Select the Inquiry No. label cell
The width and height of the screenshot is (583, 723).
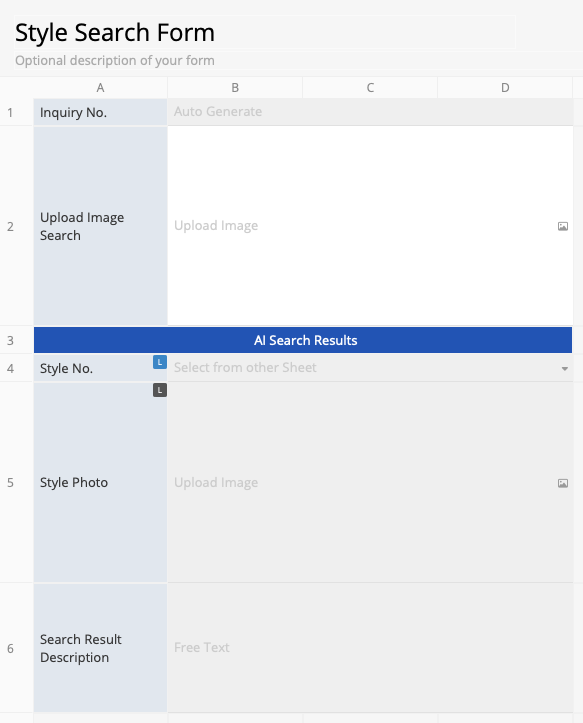pyautogui.click(x=100, y=112)
